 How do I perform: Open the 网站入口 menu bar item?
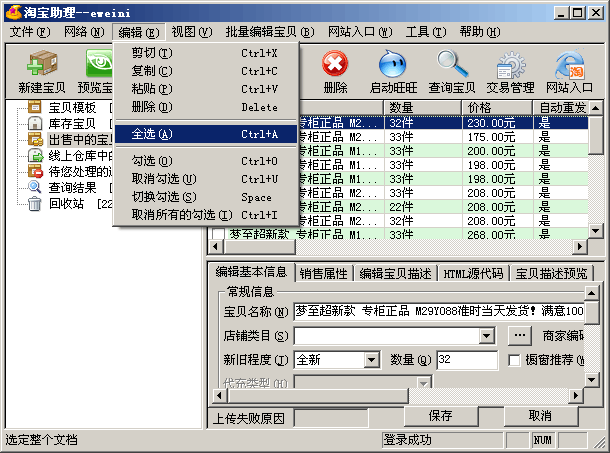coord(360,32)
